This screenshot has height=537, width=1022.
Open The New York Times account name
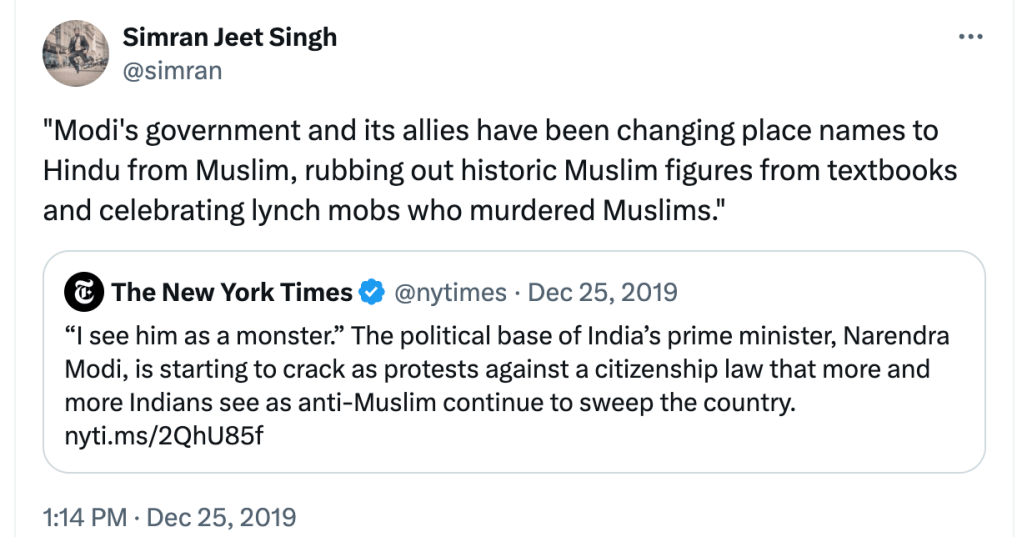[x=232, y=292]
